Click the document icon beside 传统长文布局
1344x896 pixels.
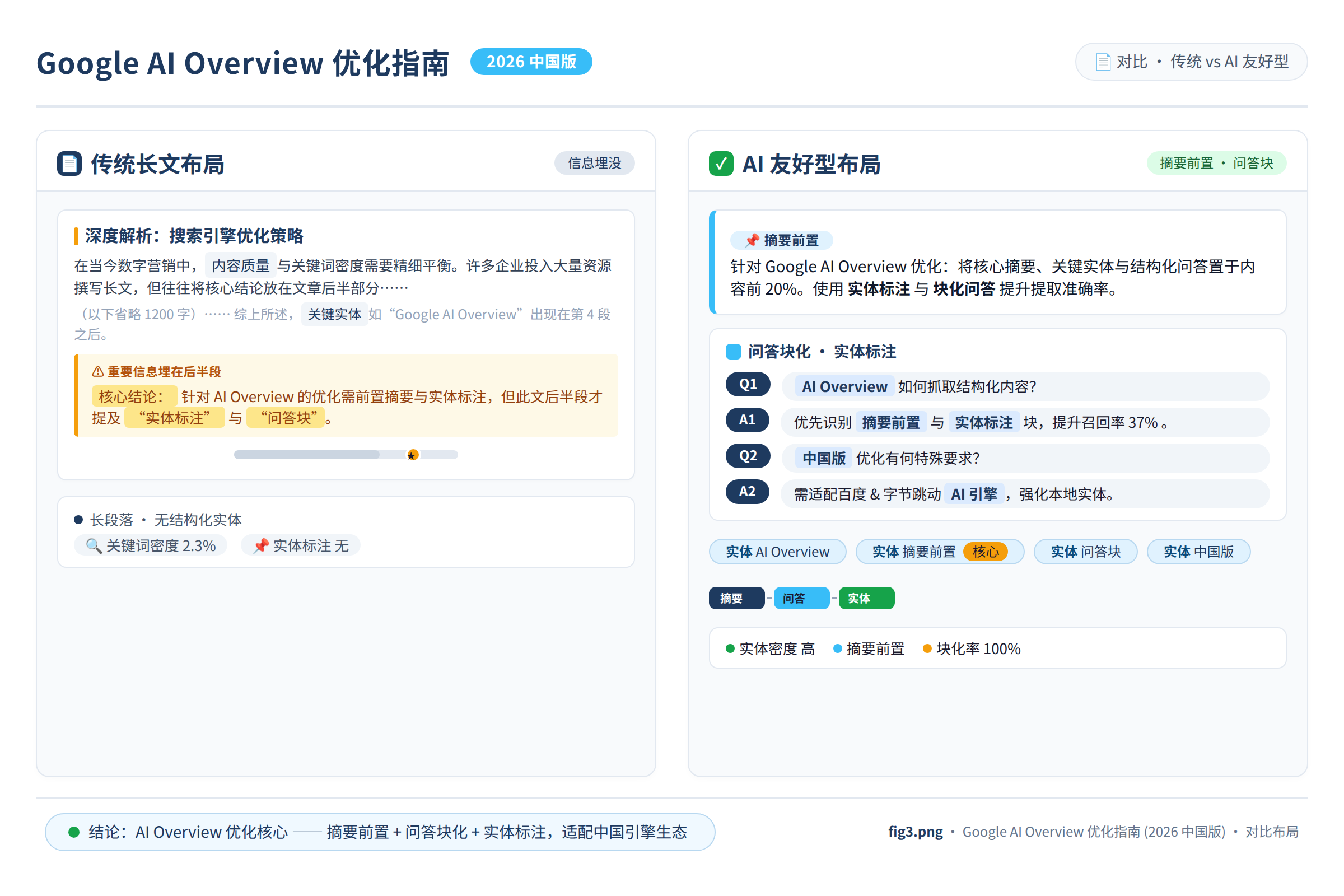pyautogui.click(x=69, y=164)
